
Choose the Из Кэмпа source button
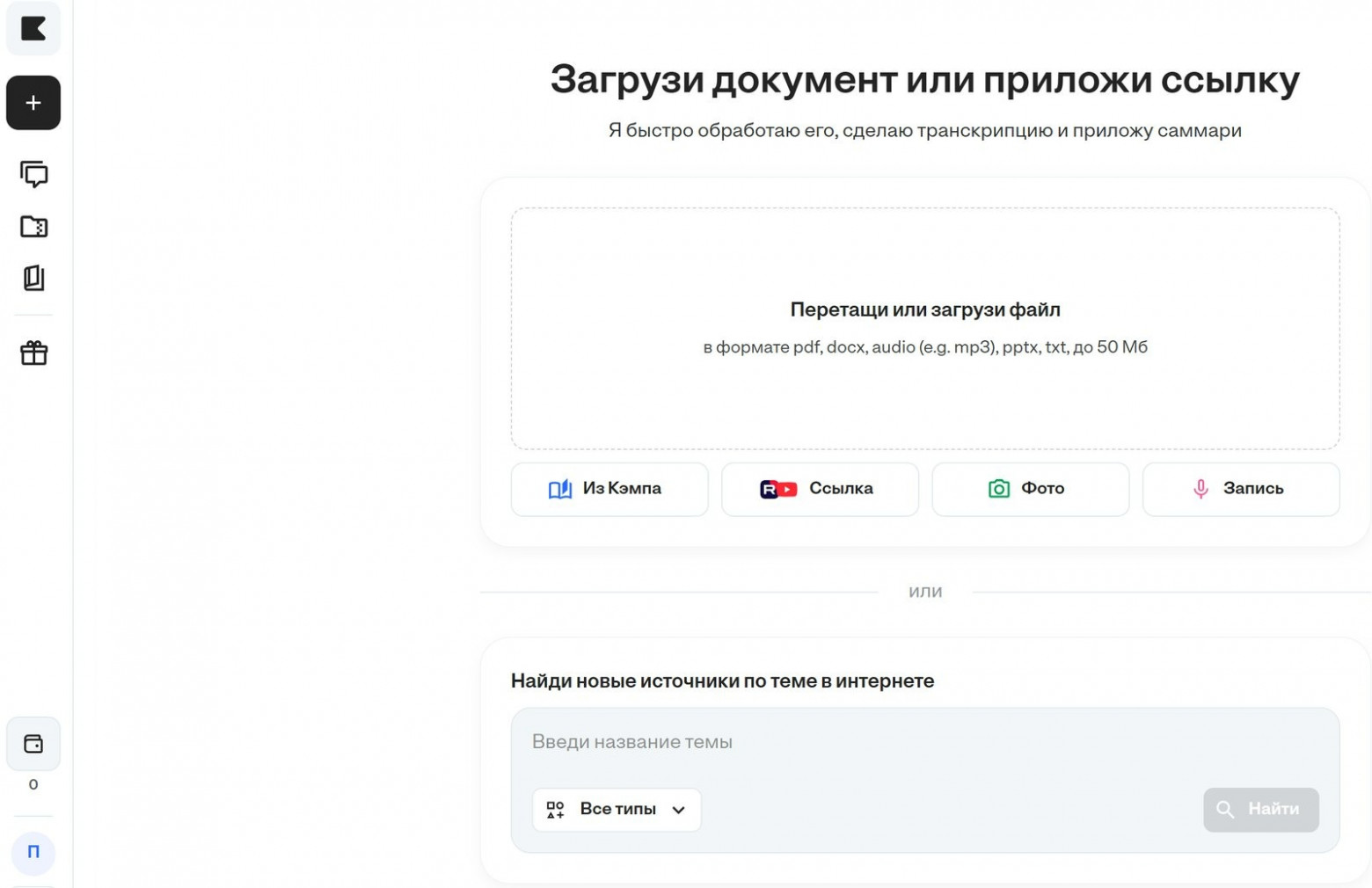click(x=609, y=489)
